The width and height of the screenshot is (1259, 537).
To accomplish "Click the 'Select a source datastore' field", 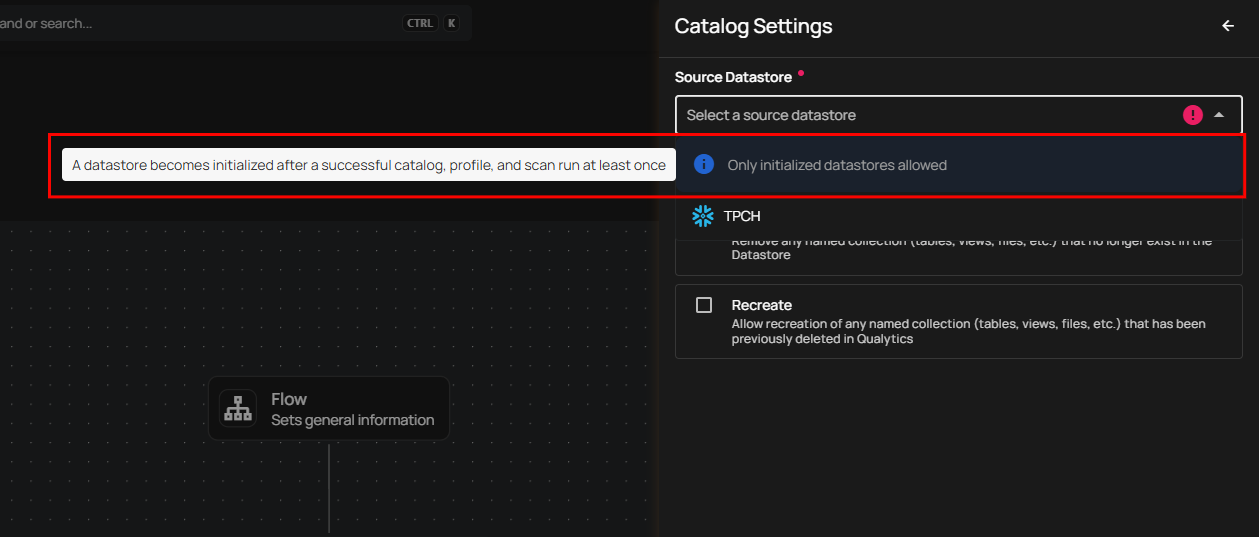I will pos(900,115).
